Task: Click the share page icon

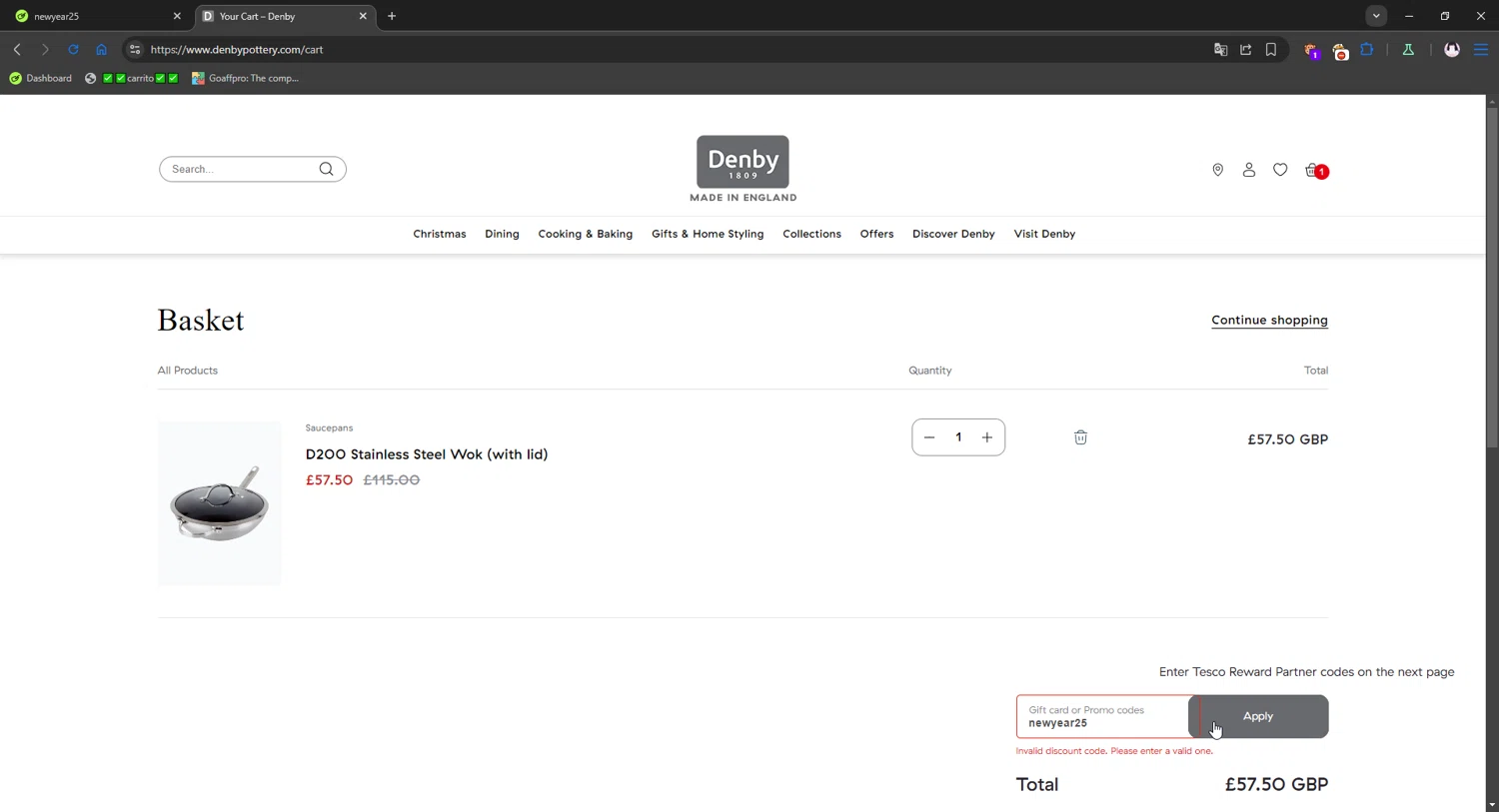Action: (x=1245, y=49)
